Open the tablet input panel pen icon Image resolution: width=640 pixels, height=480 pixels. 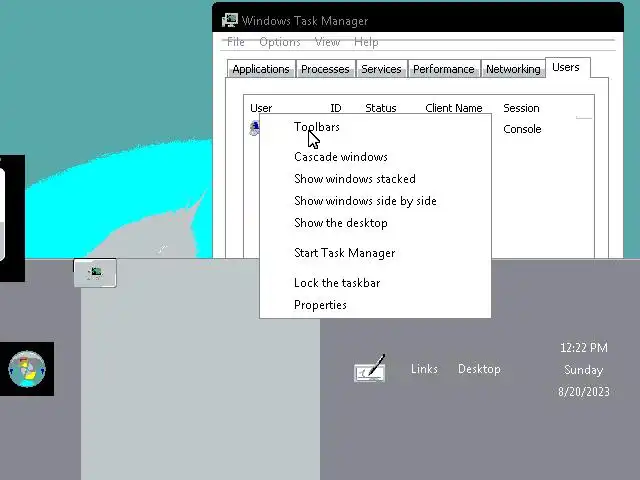click(x=370, y=369)
